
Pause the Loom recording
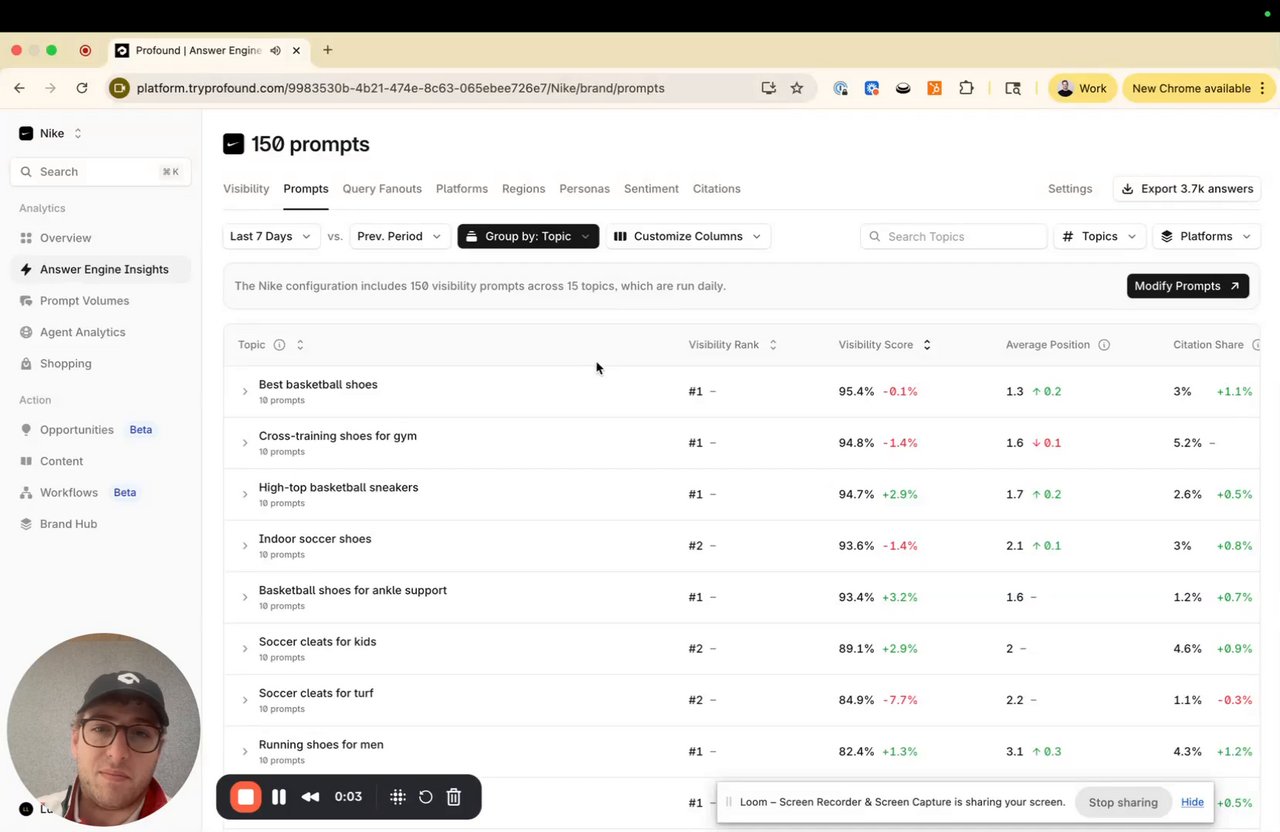click(x=279, y=797)
